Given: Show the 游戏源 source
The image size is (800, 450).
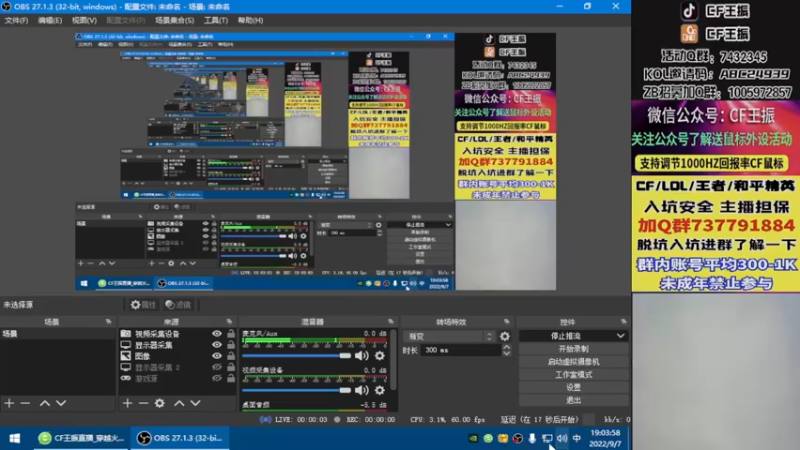Looking at the screenshot, I should (x=217, y=379).
